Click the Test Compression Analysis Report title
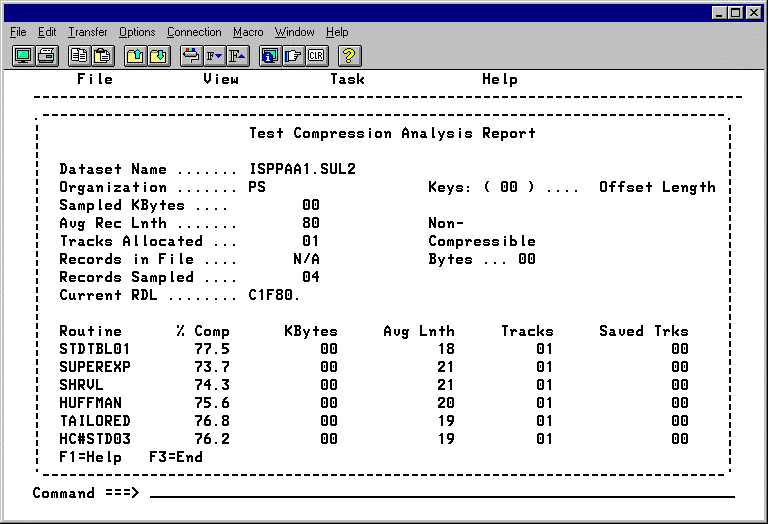 (x=392, y=133)
